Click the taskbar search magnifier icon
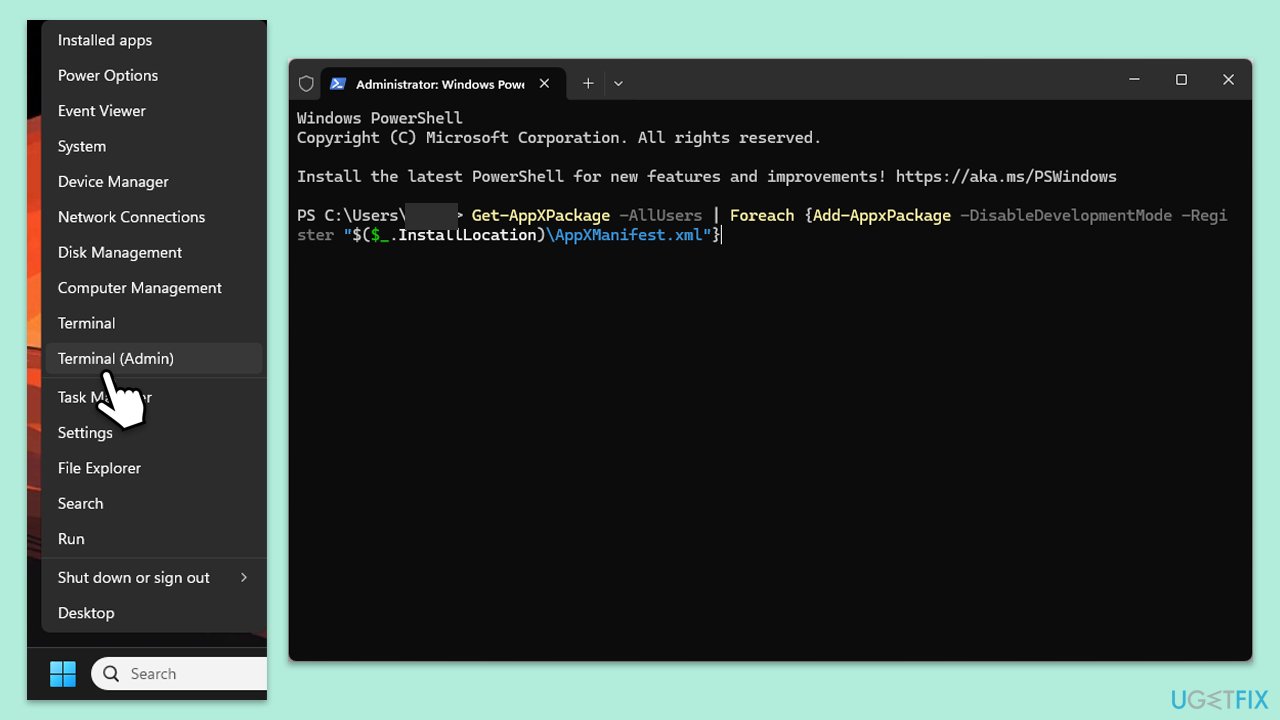This screenshot has height=720, width=1280. point(112,674)
